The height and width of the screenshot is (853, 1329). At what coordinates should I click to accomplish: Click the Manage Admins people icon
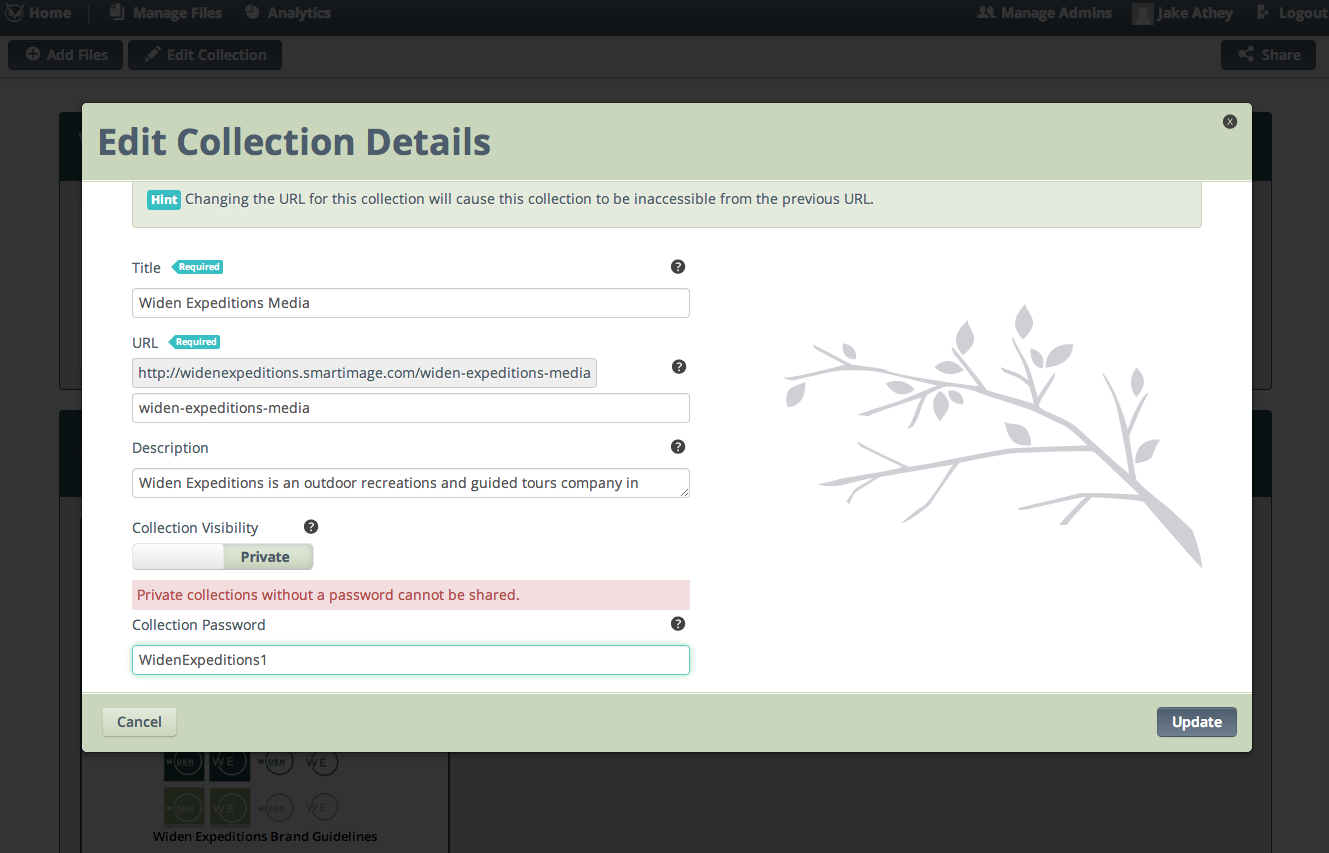pyautogui.click(x=986, y=13)
